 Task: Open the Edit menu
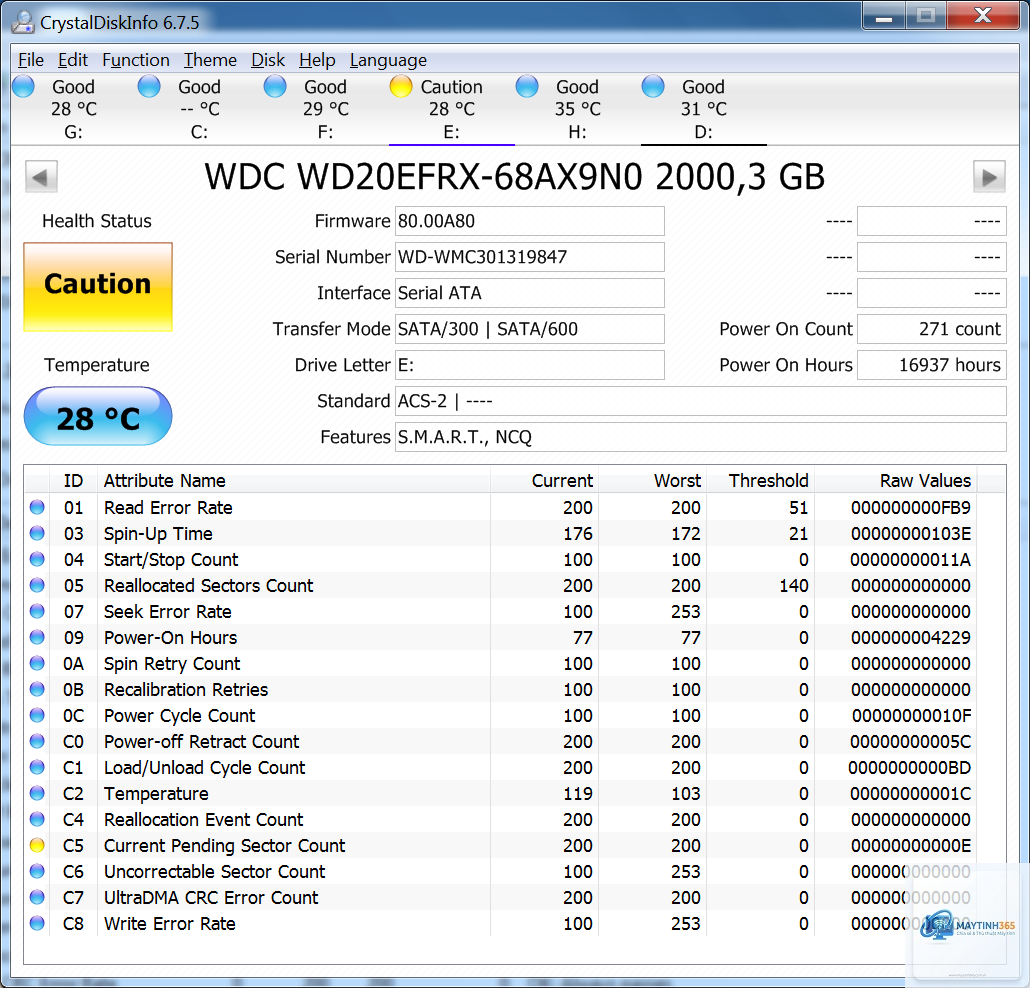[72, 60]
